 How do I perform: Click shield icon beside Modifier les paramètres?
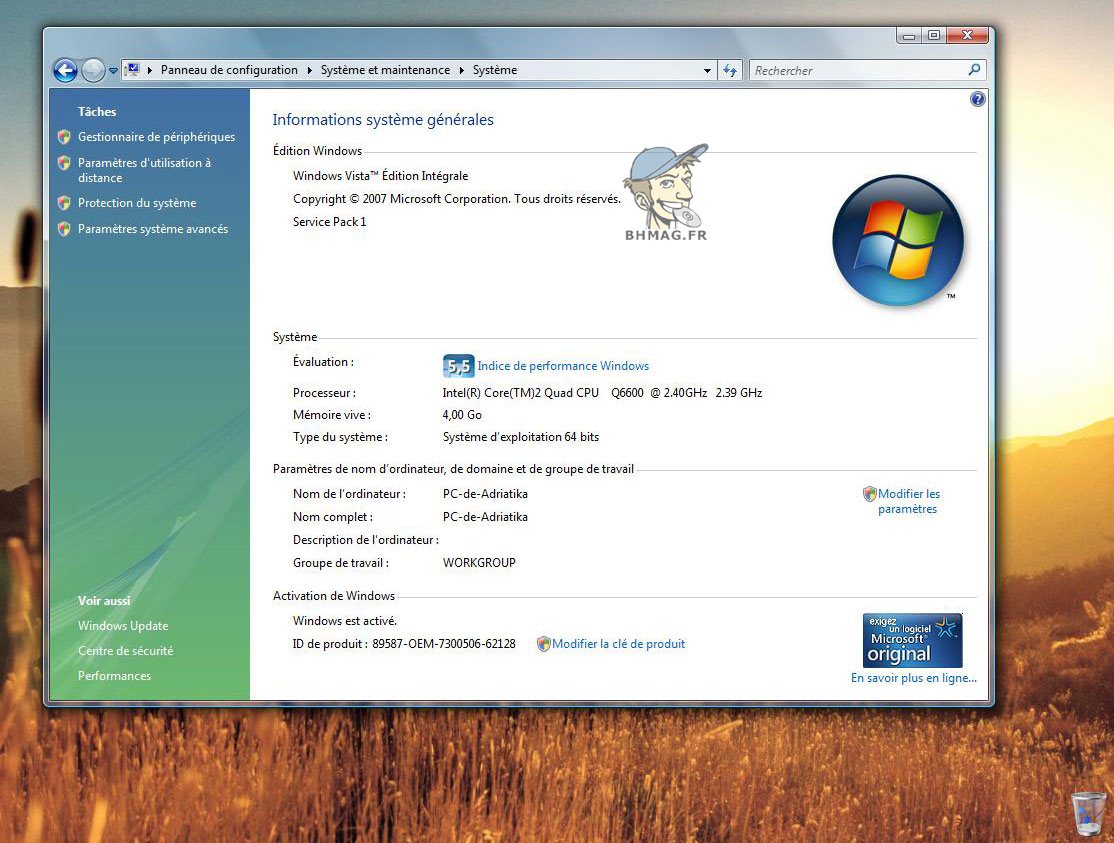pos(870,494)
